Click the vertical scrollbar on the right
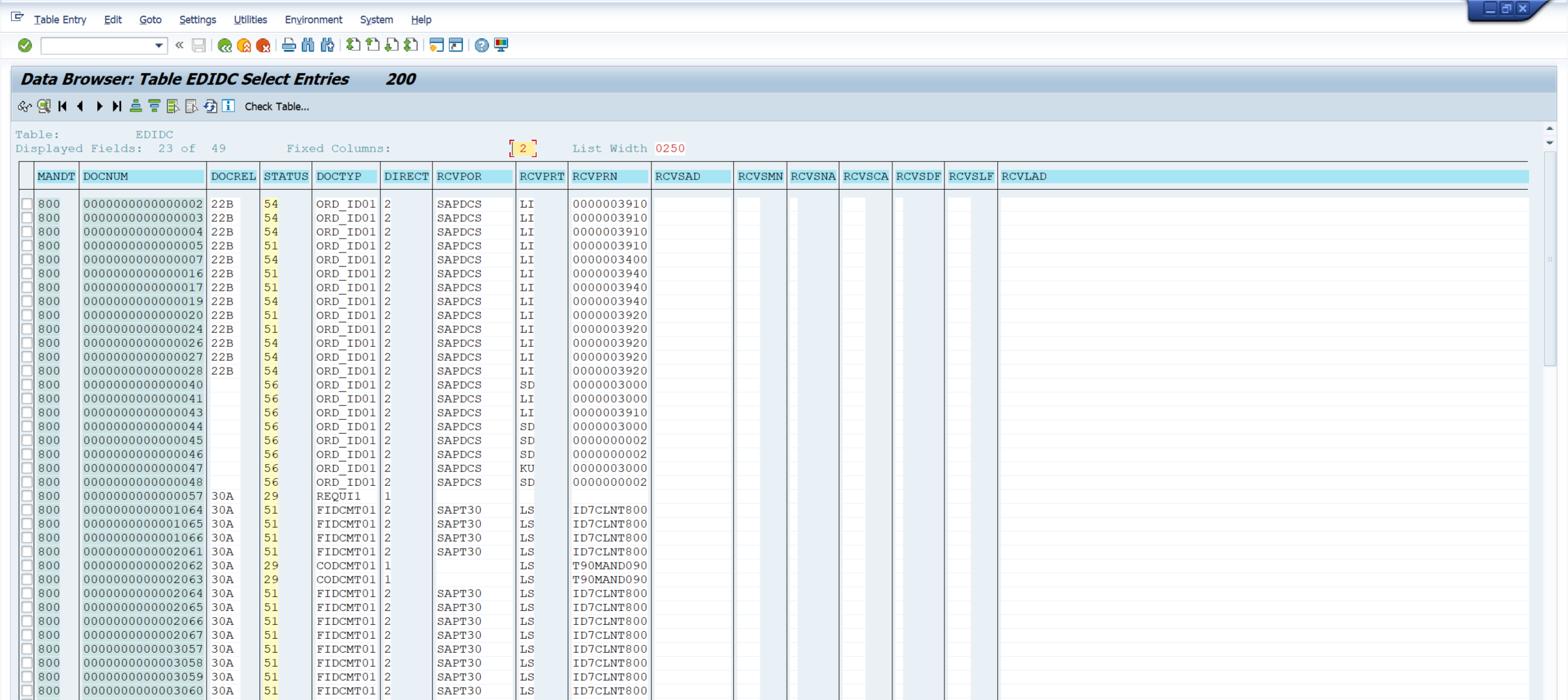This screenshot has width=1568, height=700. click(x=1549, y=257)
